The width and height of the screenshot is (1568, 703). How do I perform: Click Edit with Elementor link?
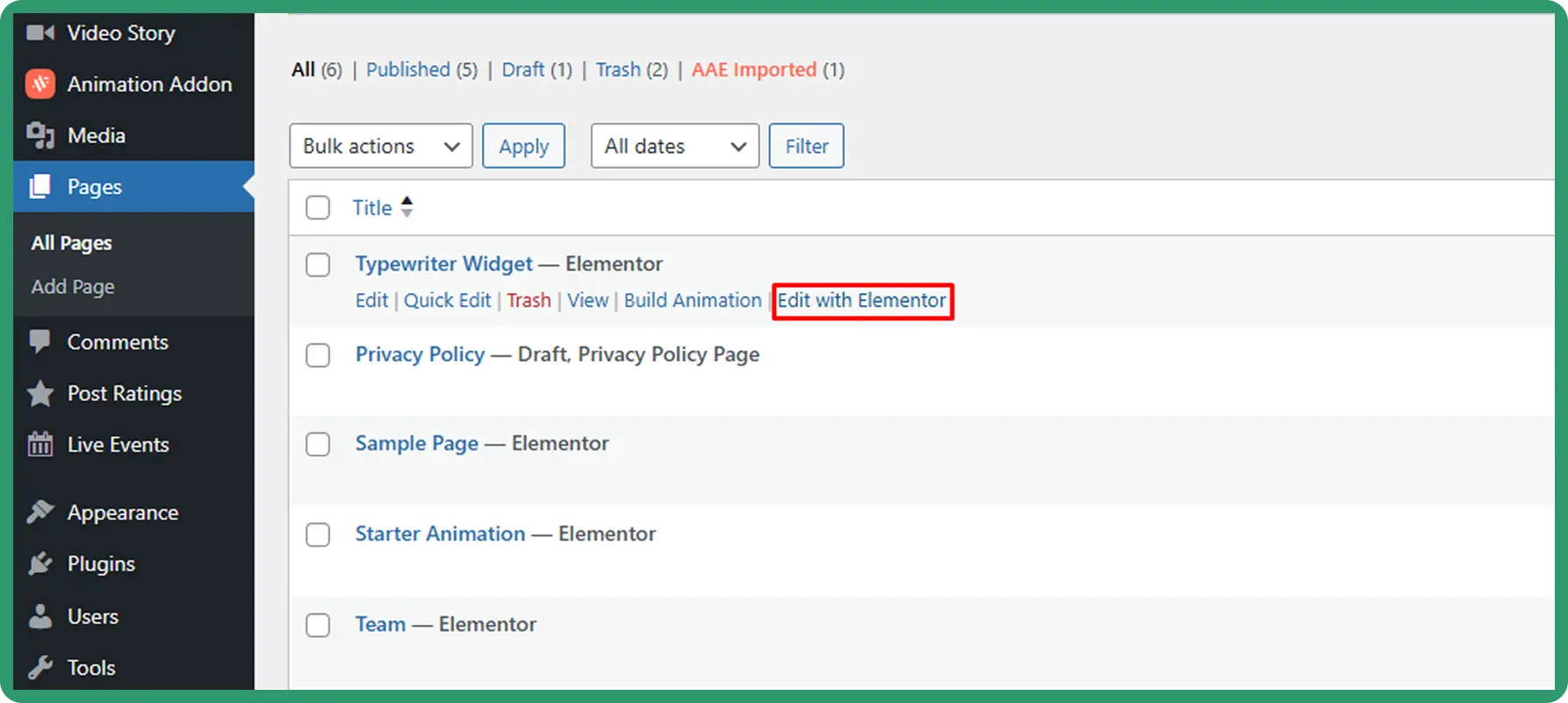(862, 300)
